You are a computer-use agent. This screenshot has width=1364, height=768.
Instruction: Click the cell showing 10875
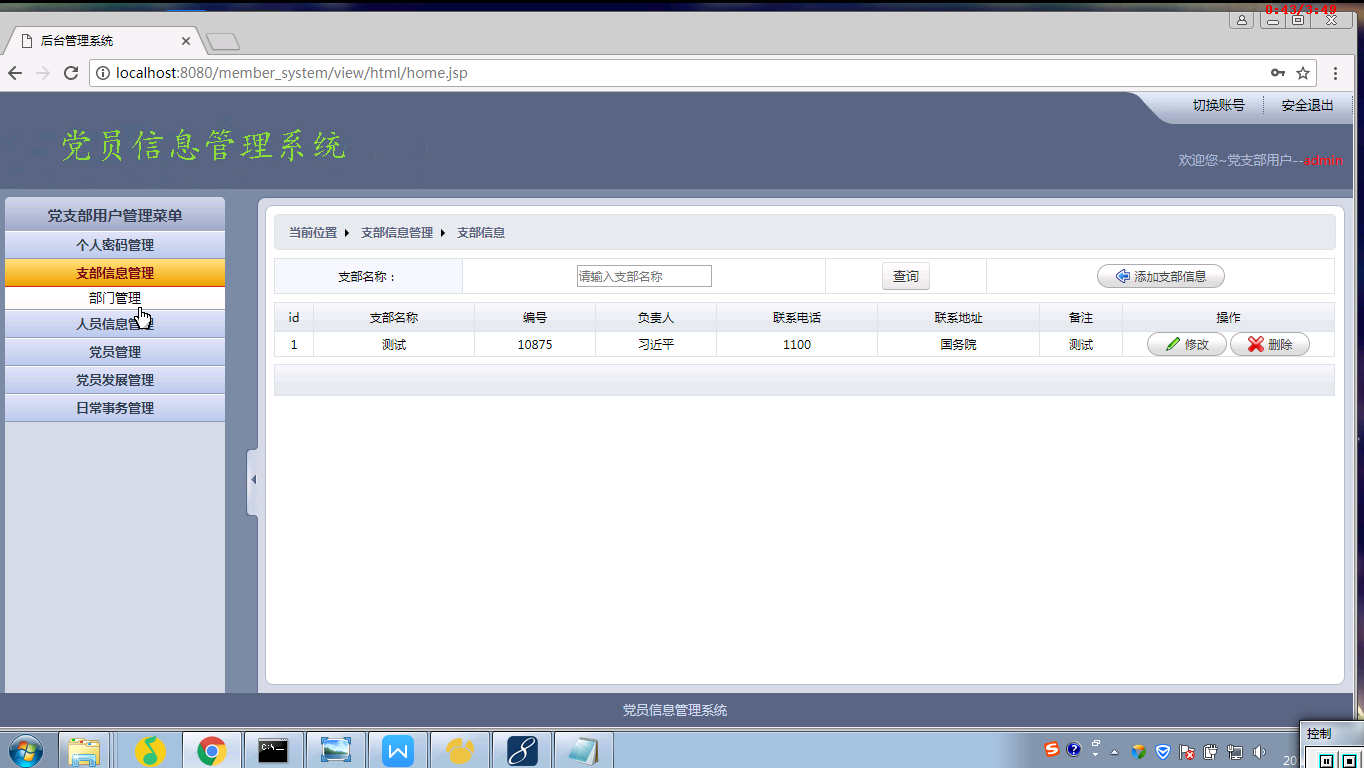(535, 344)
